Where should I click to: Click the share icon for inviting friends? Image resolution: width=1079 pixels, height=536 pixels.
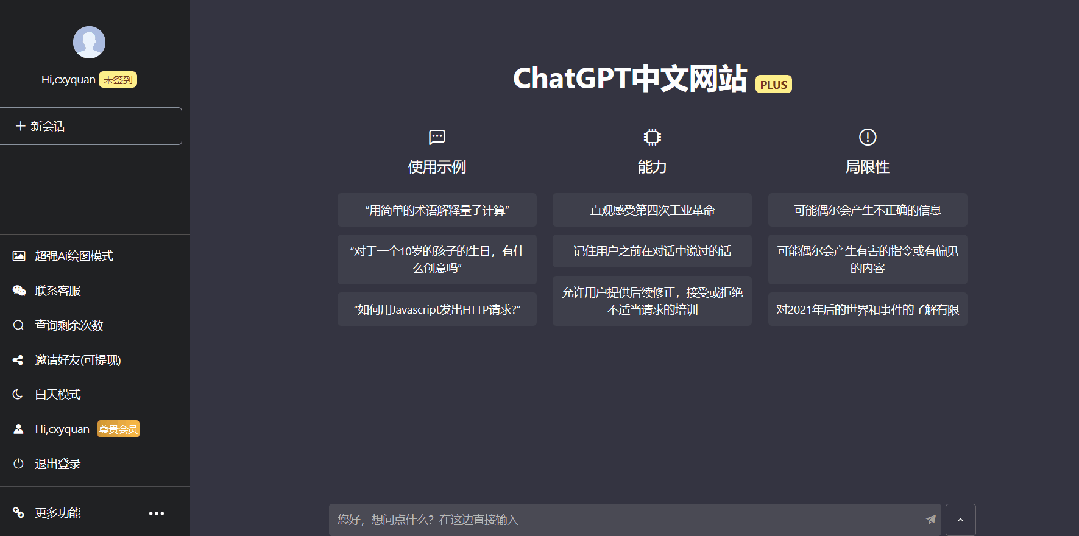(19, 360)
